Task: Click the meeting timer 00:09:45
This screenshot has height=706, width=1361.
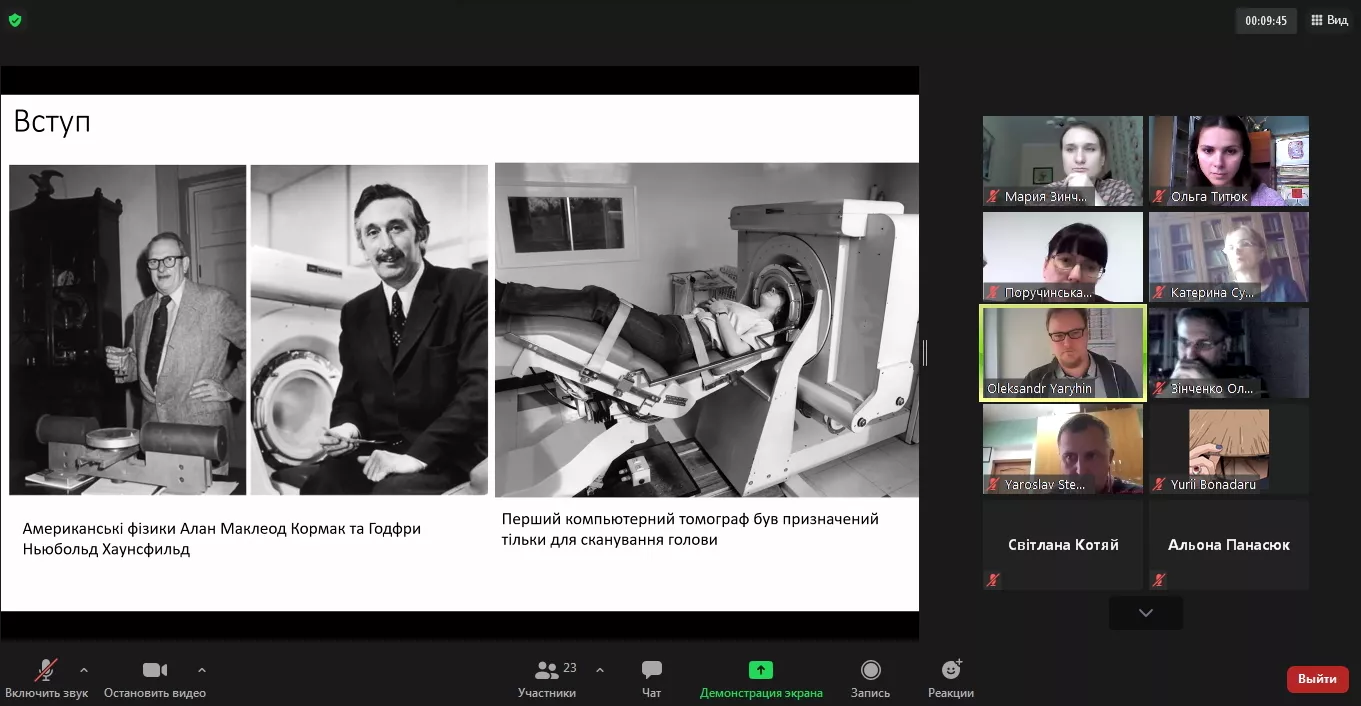Action: pyautogui.click(x=1265, y=20)
